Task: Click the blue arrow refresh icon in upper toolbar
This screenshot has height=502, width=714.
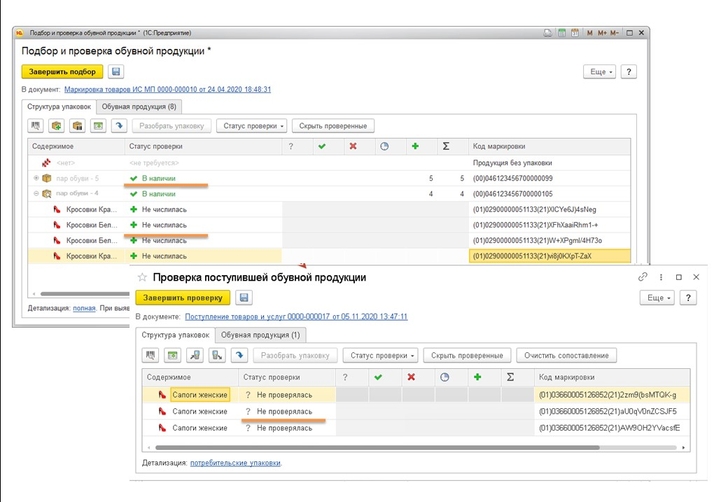Action: (x=119, y=126)
